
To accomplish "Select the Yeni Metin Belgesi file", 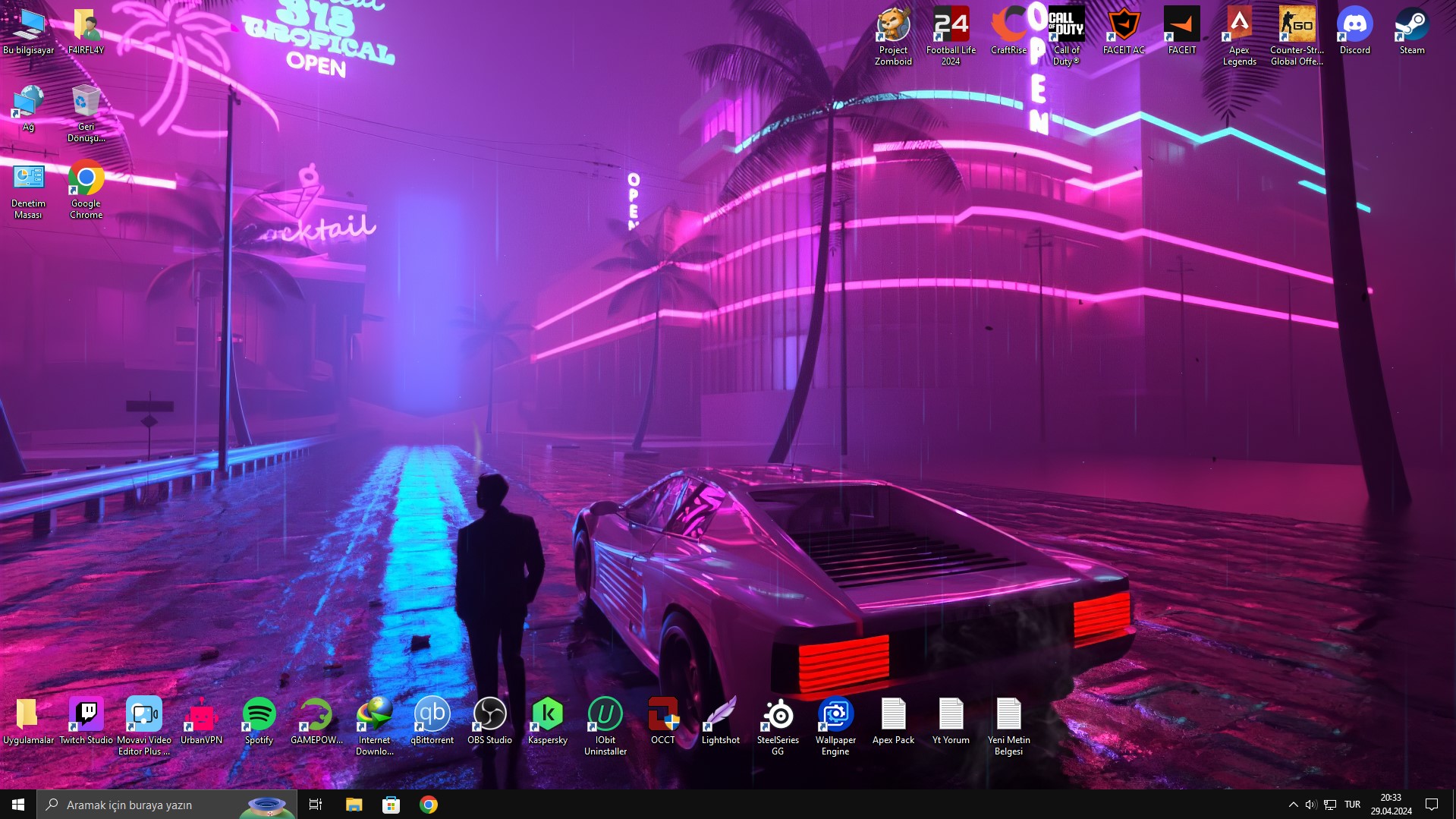I will pyautogui.click(x=1009, y=726).
